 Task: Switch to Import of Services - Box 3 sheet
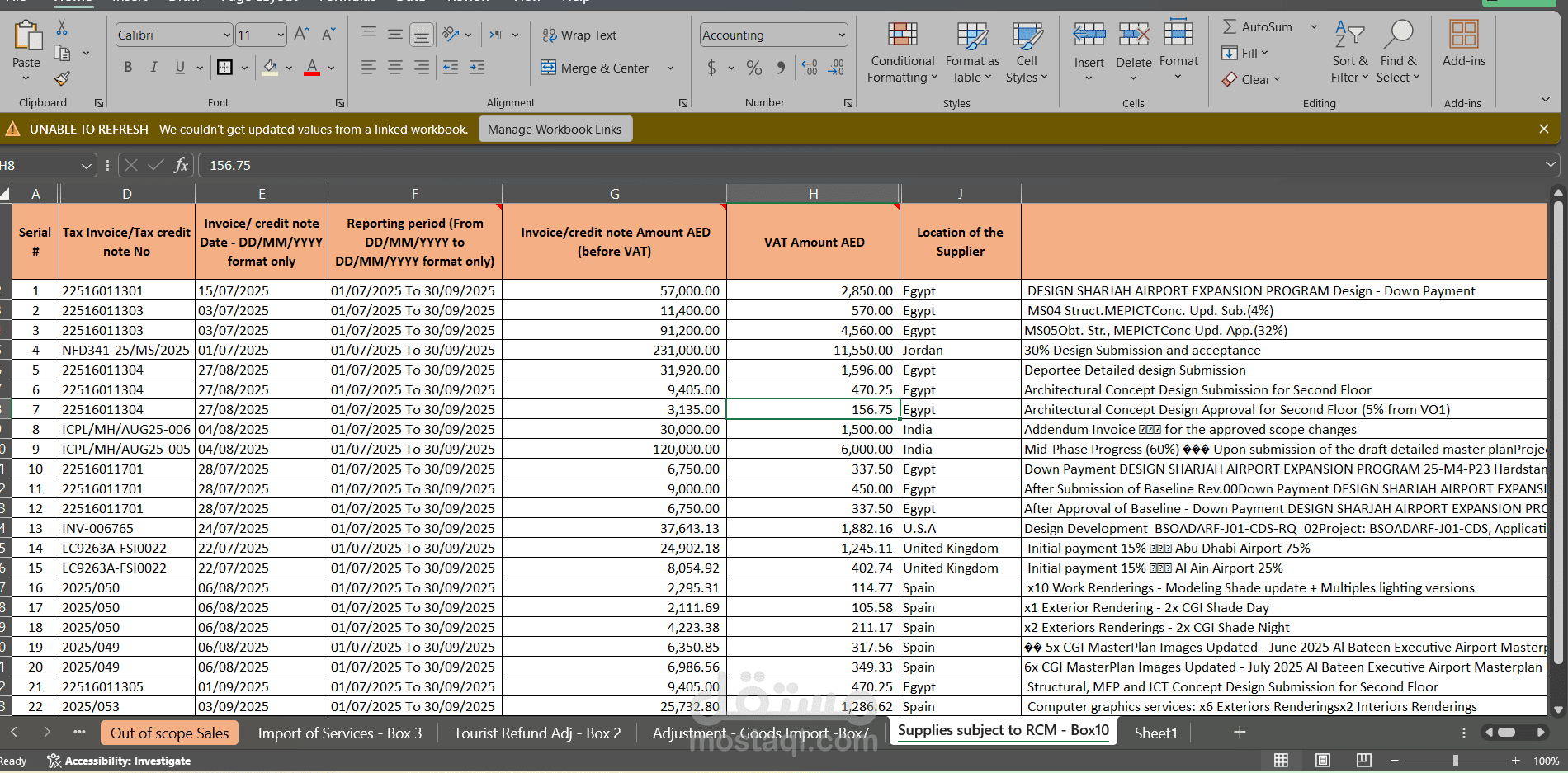339,733
